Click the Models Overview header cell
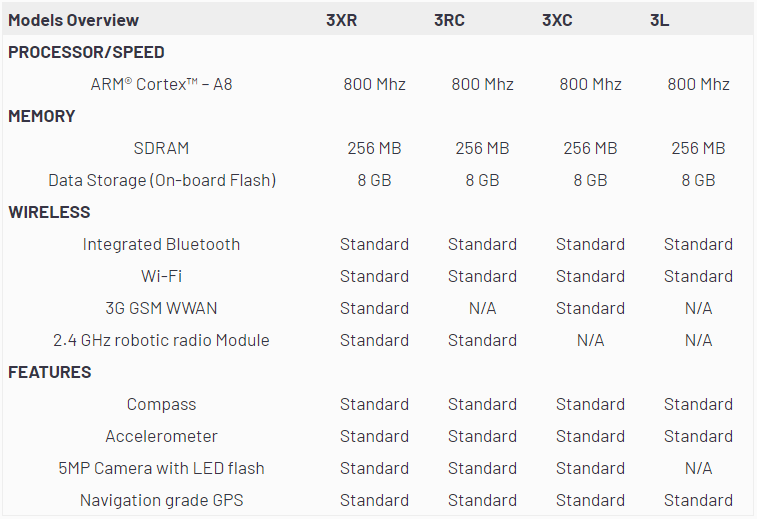Image resolution: width=757 pixels, height=519 pixels. click(74, 20)
